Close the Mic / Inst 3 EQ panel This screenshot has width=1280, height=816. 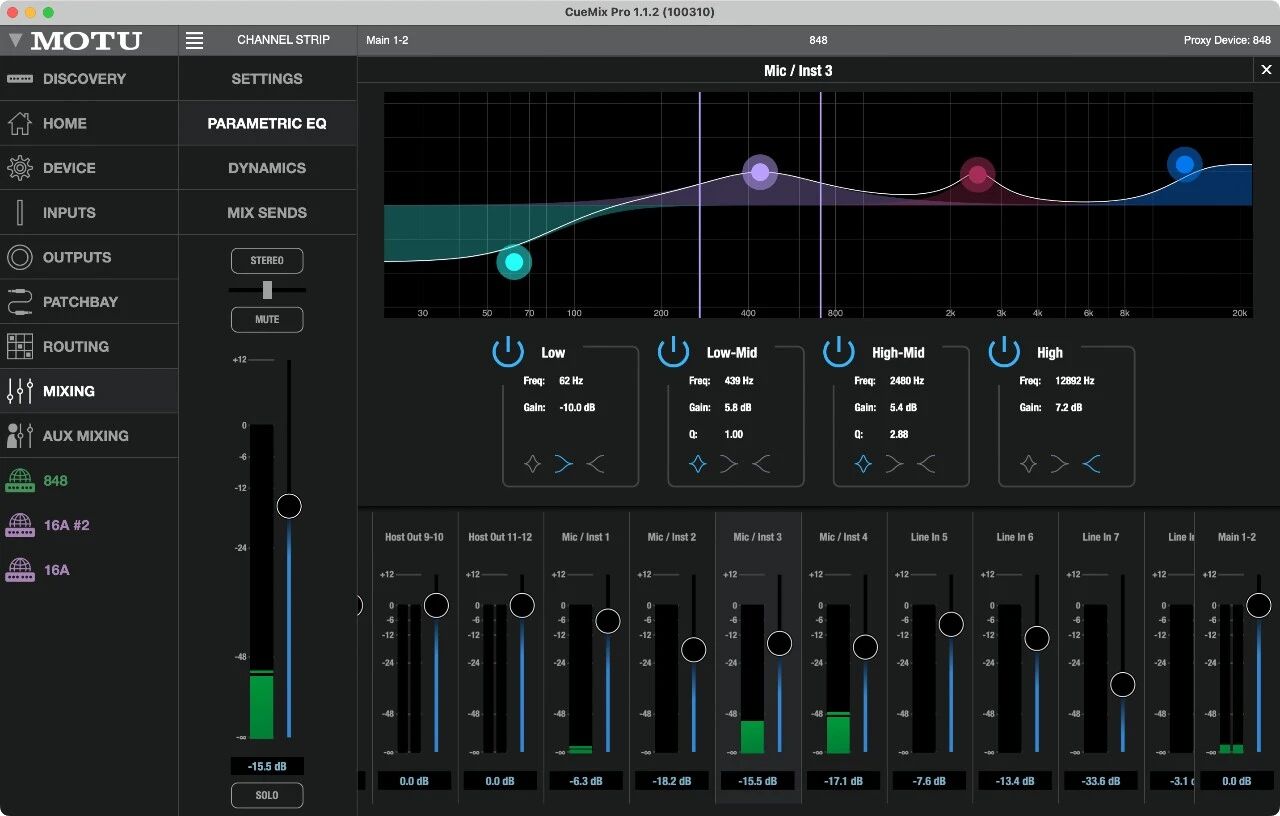coord(1266,70)
